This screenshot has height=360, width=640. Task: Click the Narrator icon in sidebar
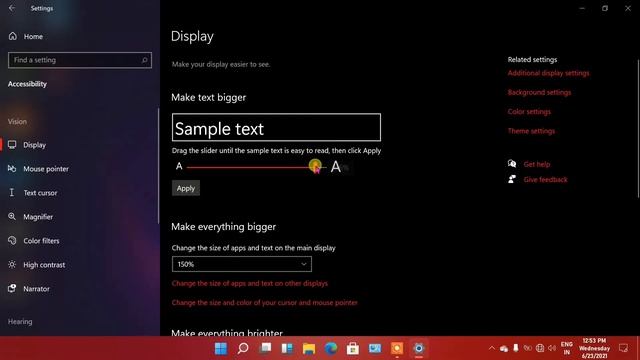click(x=12, y=288)
